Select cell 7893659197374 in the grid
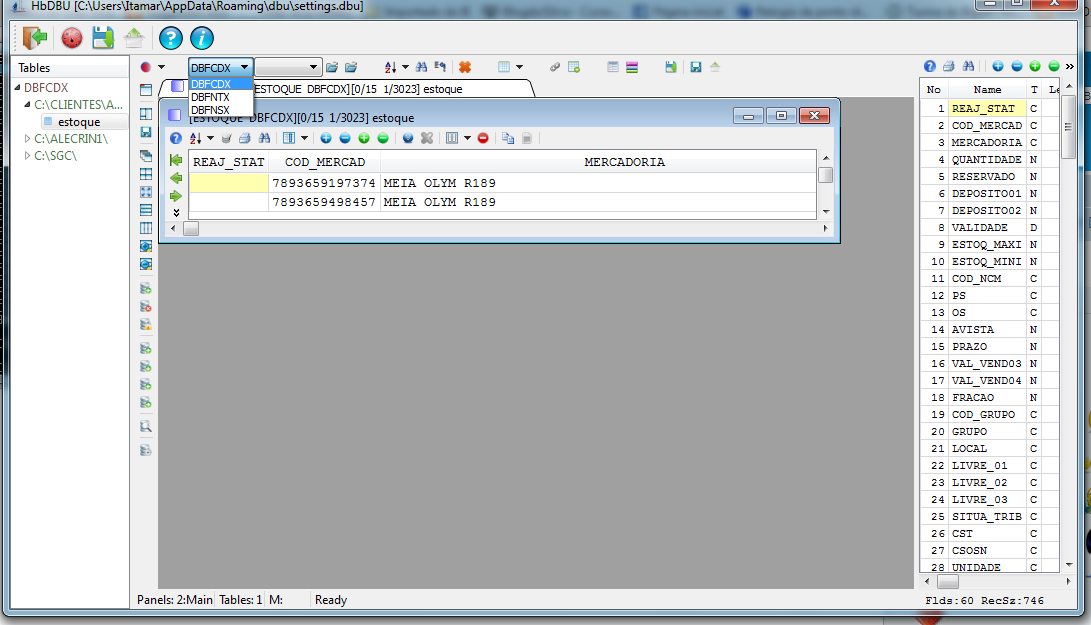The width and height of the screenshot is (1091, 625). coord(324,183)
